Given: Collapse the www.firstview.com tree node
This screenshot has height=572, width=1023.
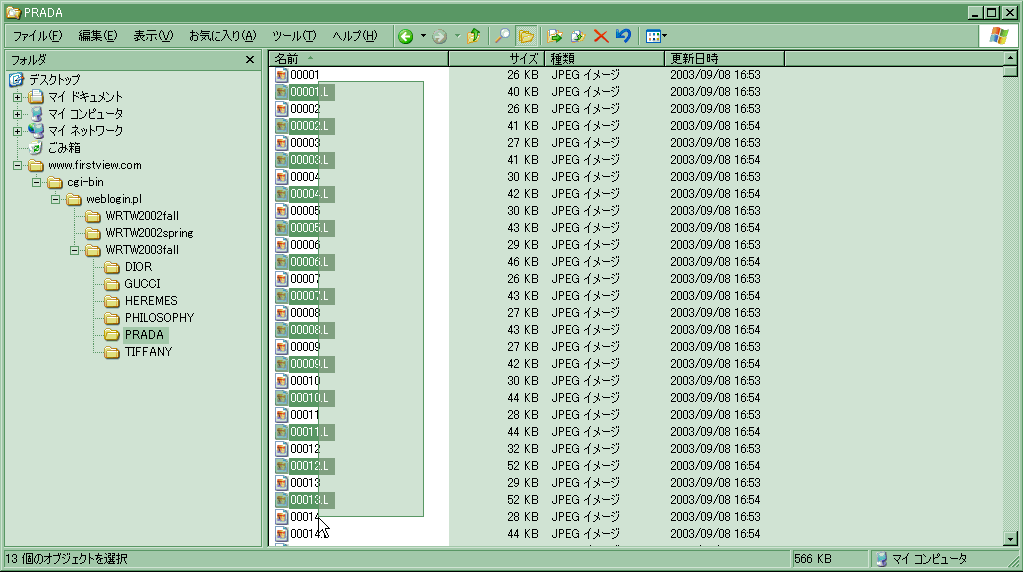Looking at the screenshot, I should (x=17, y=165).
